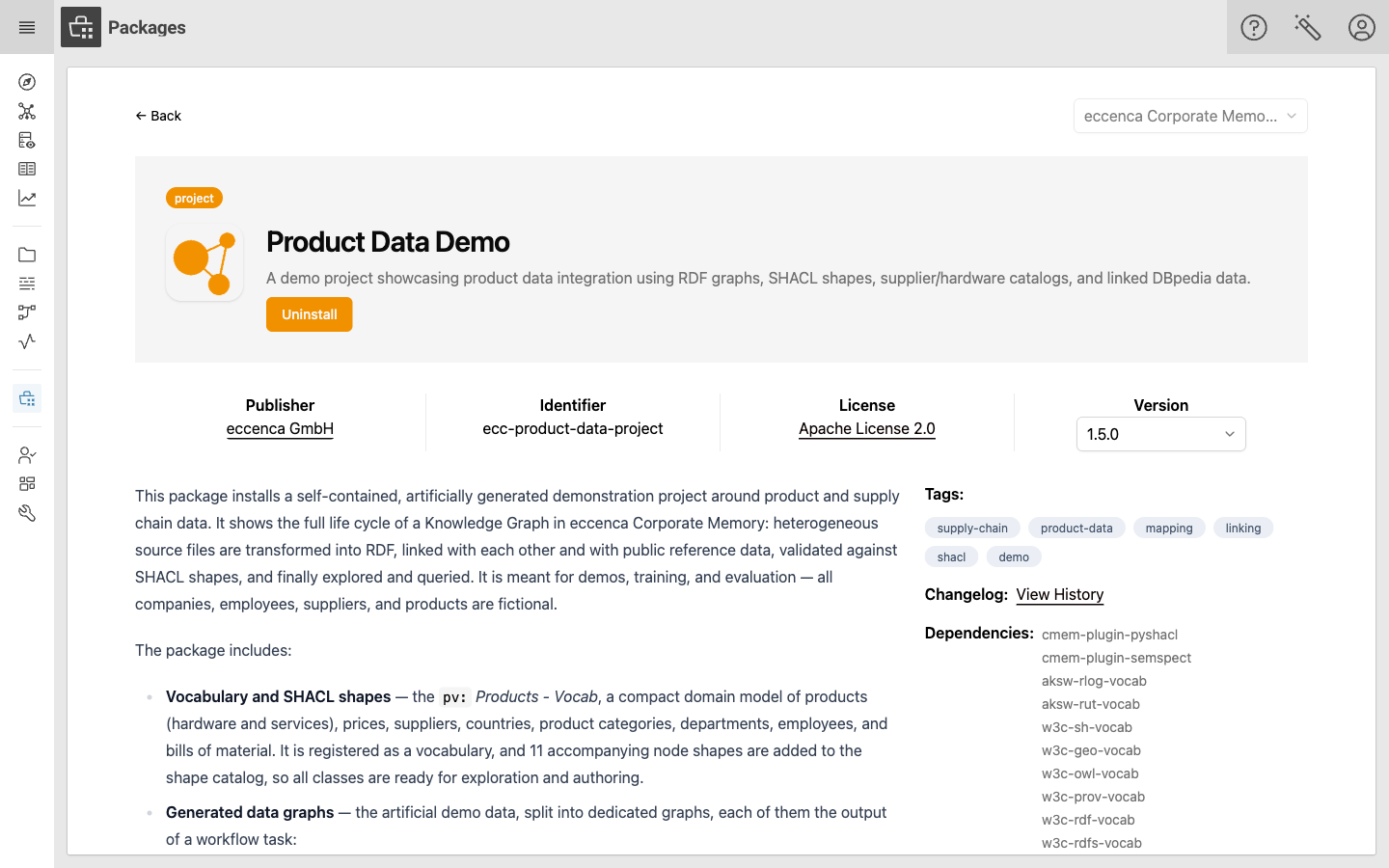Open the table-with-eye icon in sidebar
The width and height of the screenshot is (1389, 868).
pos(27,141)
